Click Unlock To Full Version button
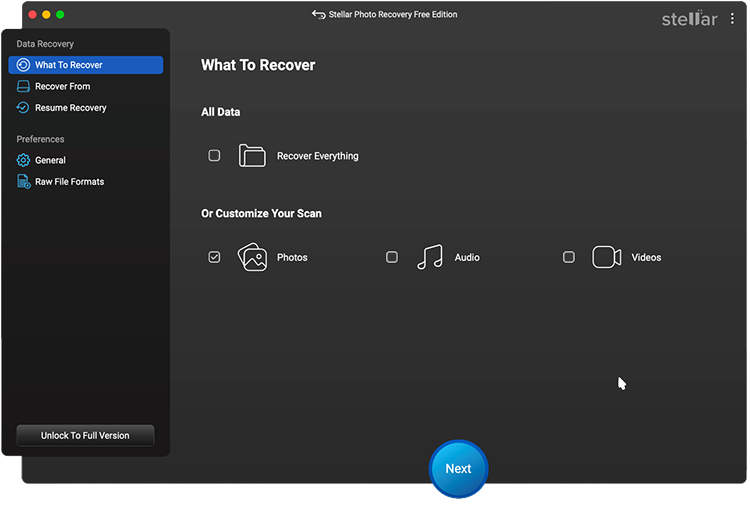 pyautogui.click(x=85, y=435)
